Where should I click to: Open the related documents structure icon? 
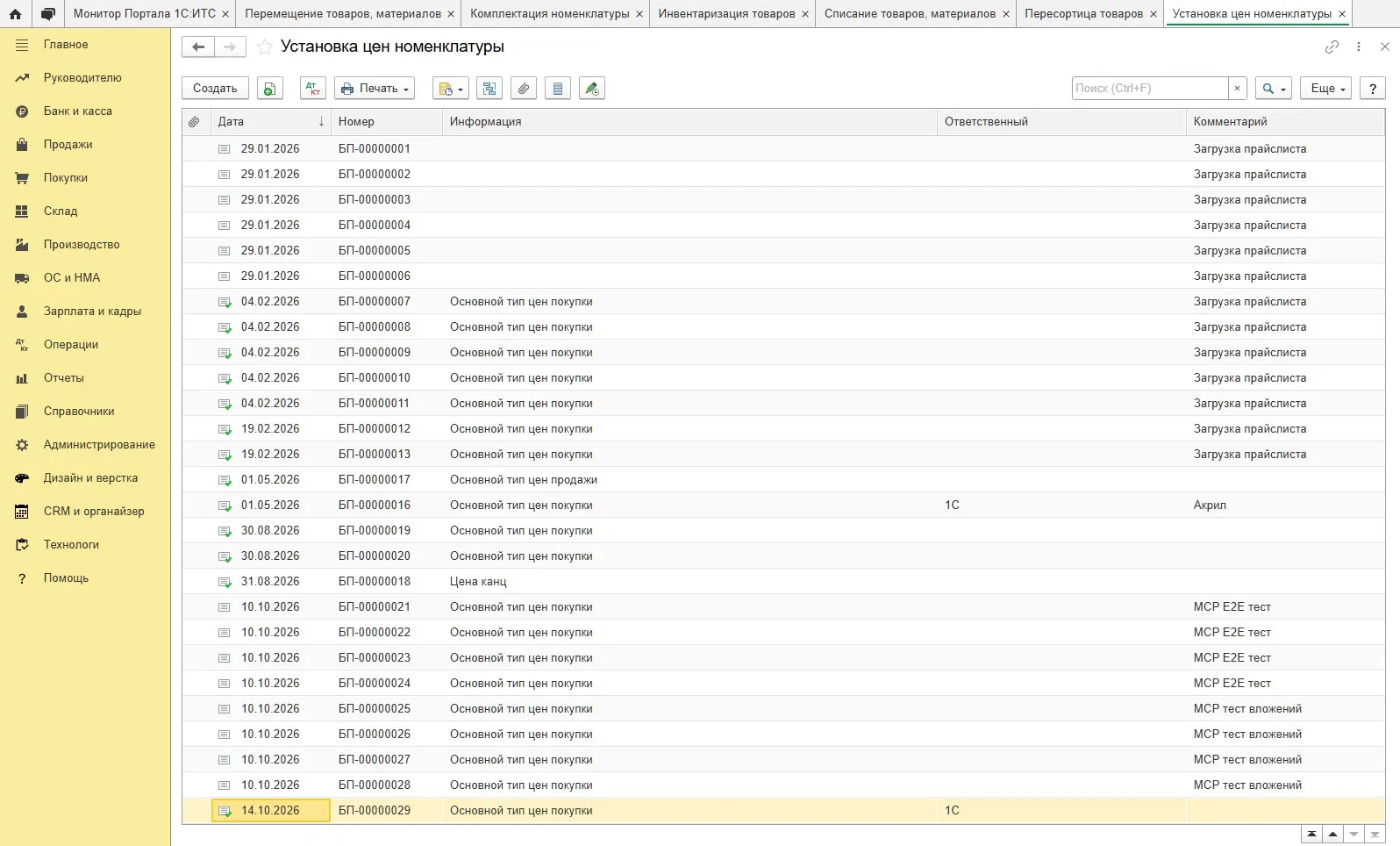point(489,89)
